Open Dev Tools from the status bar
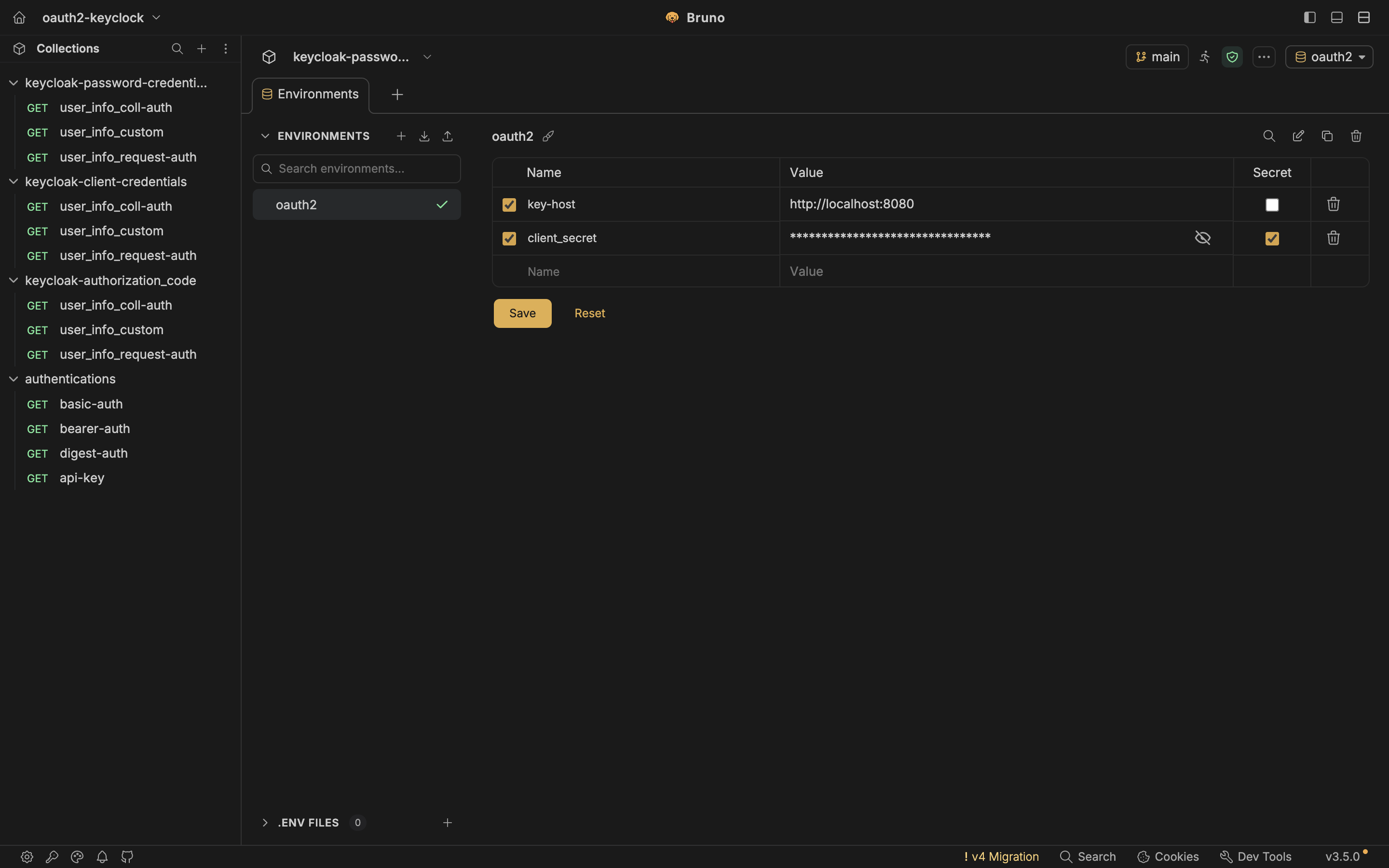 1255,857
